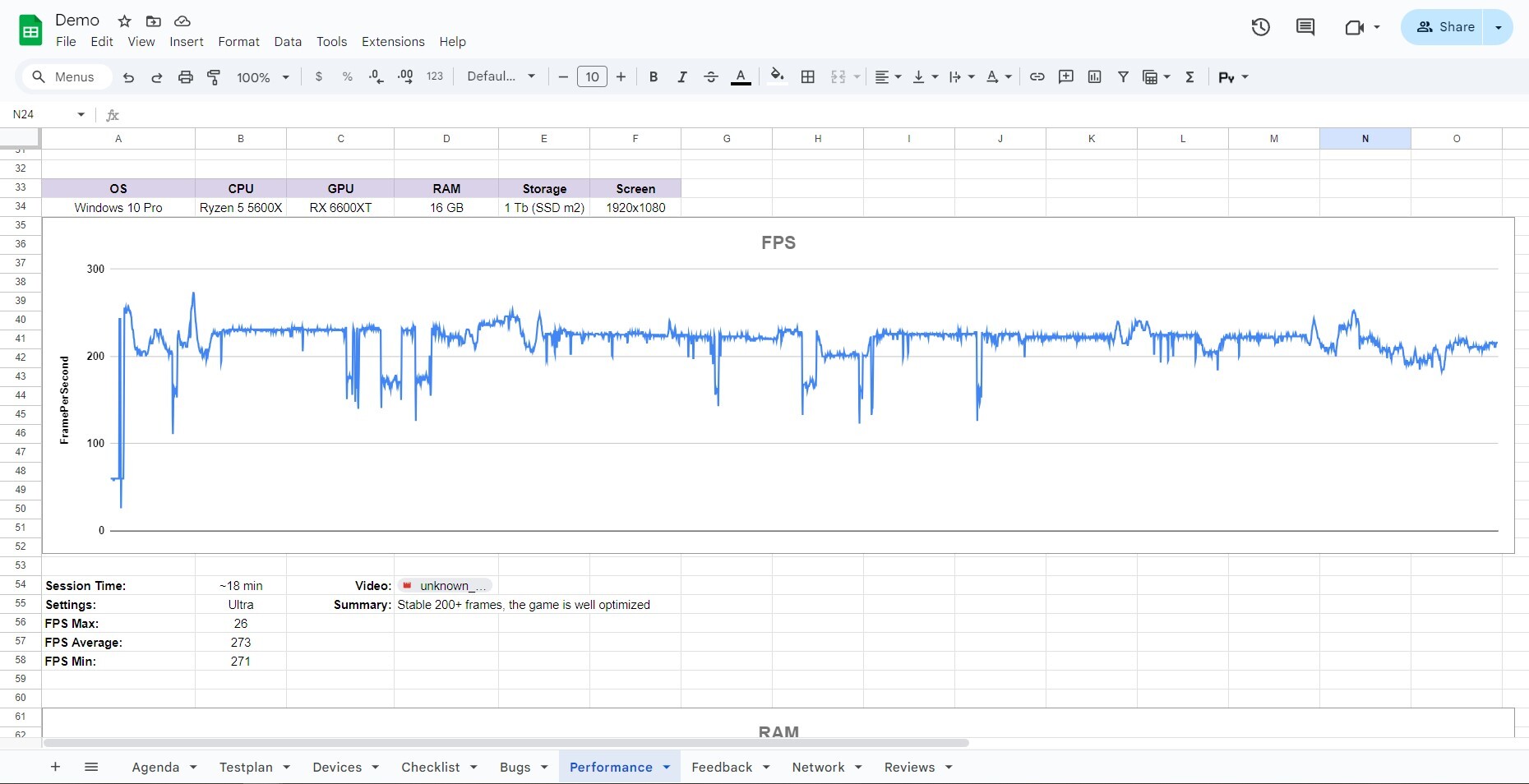Open the fill color picker
1529x784 pixels.
[x=777, y=77]
